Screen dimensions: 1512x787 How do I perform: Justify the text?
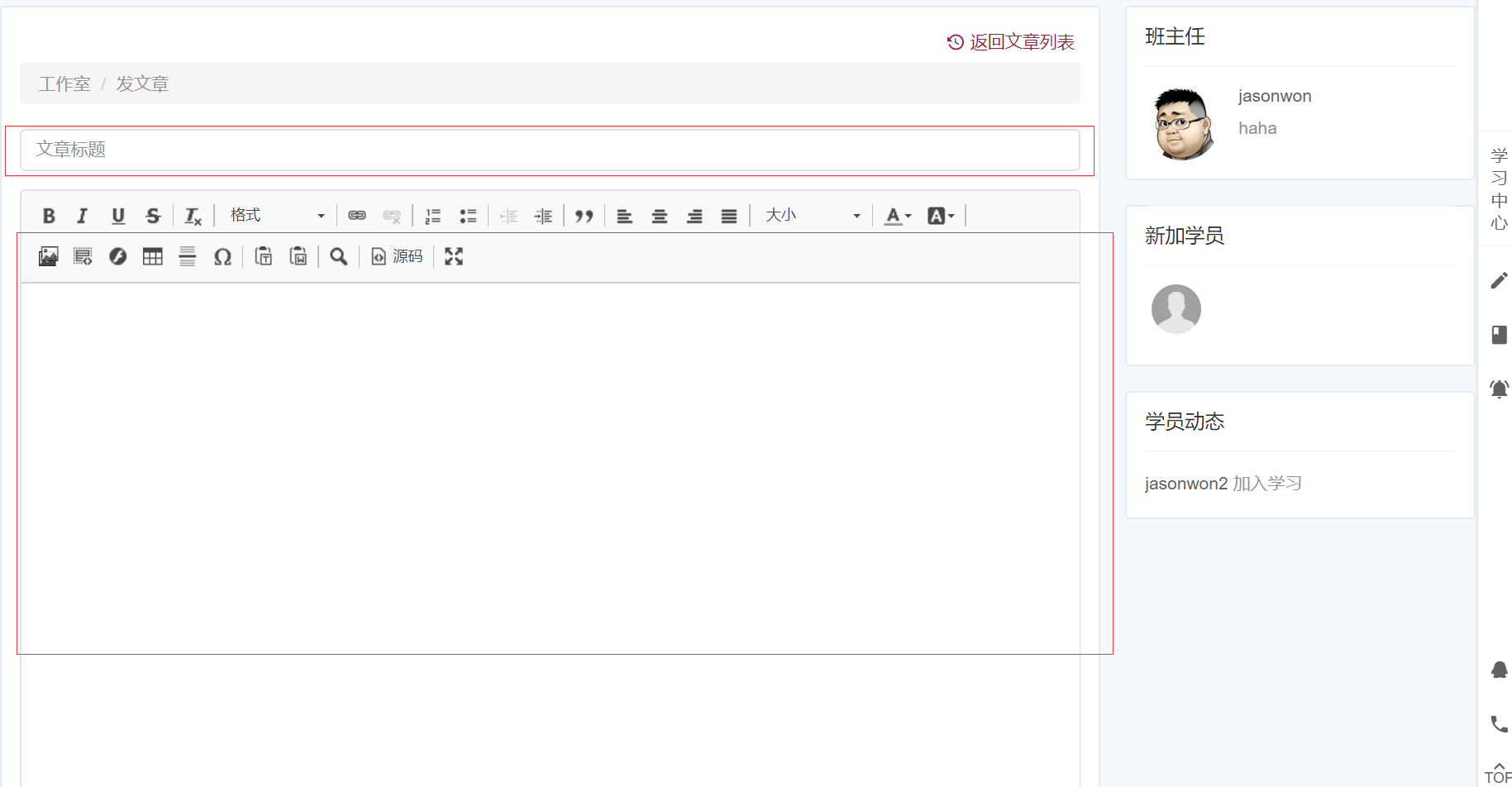point(729,216)
